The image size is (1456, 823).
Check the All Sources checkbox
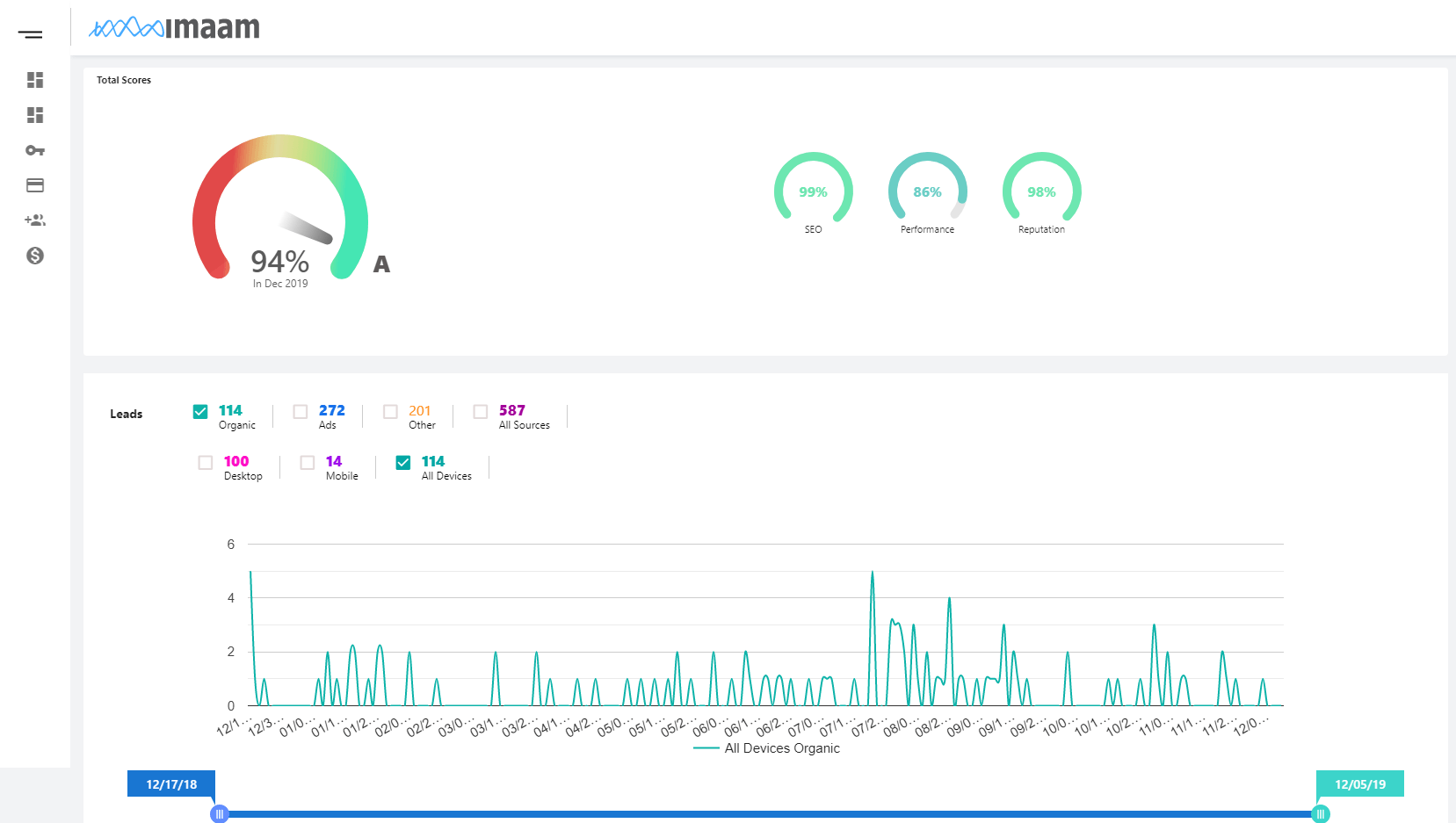click(x=481, y=411)
